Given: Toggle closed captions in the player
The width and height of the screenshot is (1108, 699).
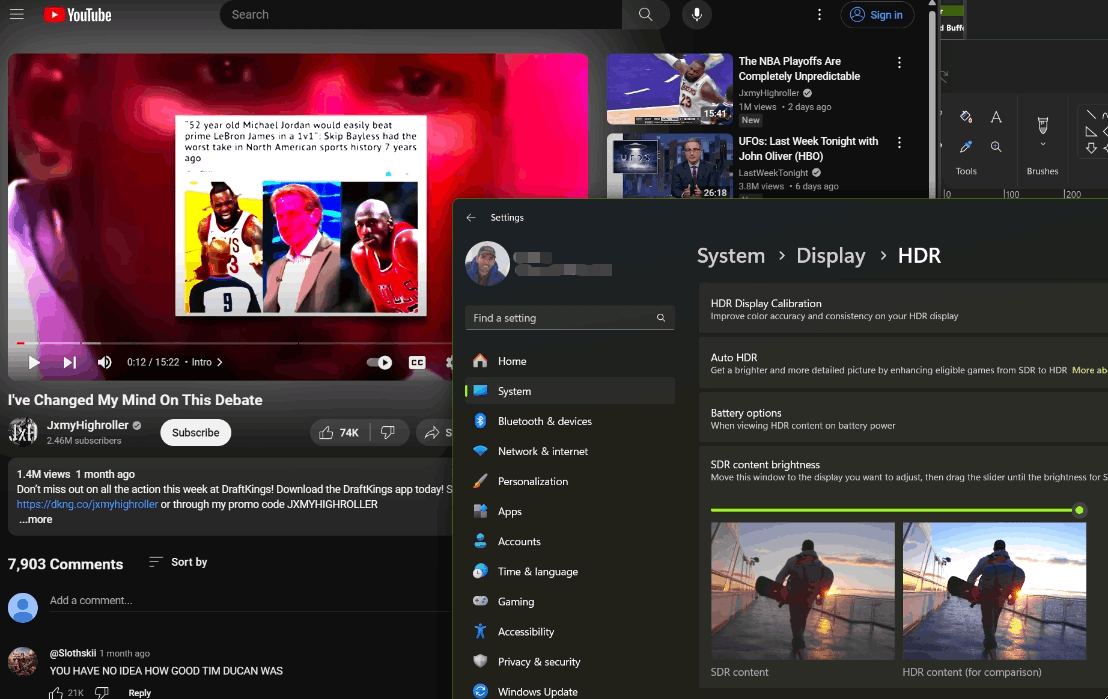Looking at the screenshot, I should 417,363.
